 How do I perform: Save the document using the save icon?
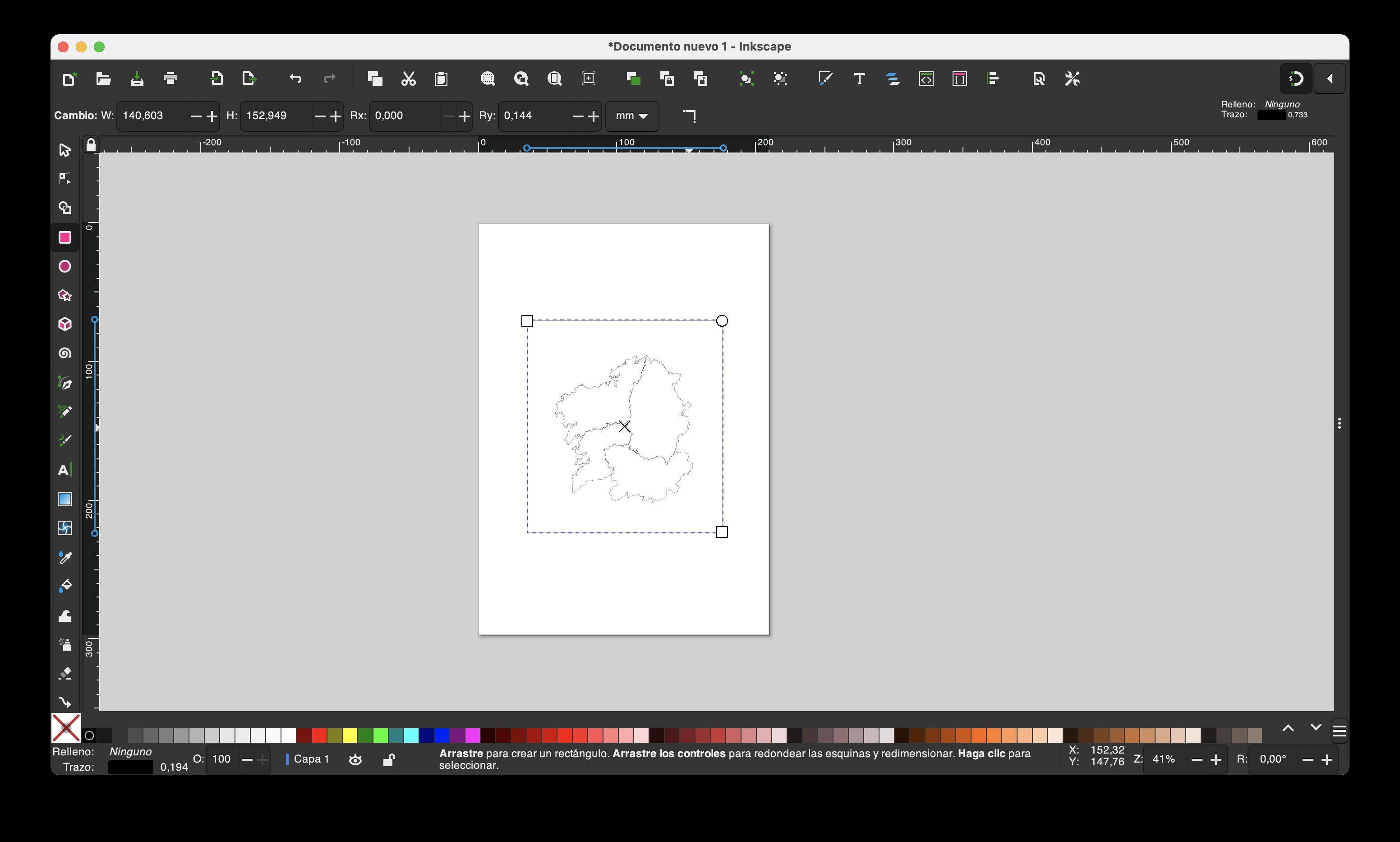(137, 79)
